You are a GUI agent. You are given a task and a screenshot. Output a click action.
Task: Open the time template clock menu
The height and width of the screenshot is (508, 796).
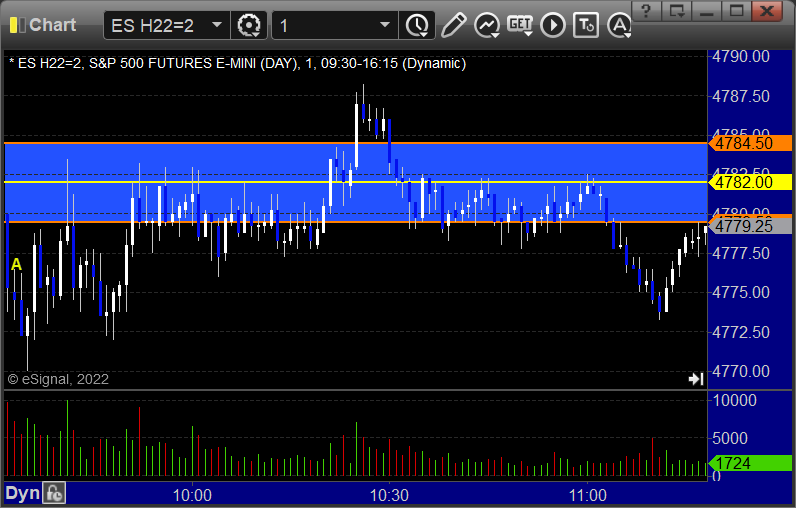click(417, 25)
